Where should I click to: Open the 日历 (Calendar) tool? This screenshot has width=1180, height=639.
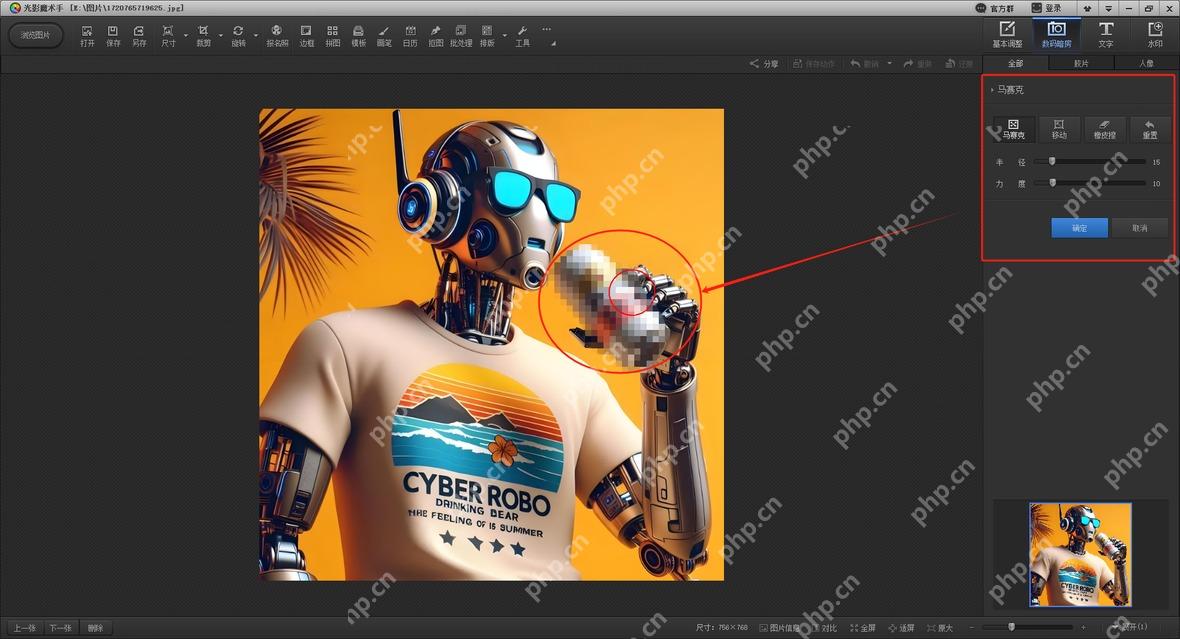pos(410,35)
